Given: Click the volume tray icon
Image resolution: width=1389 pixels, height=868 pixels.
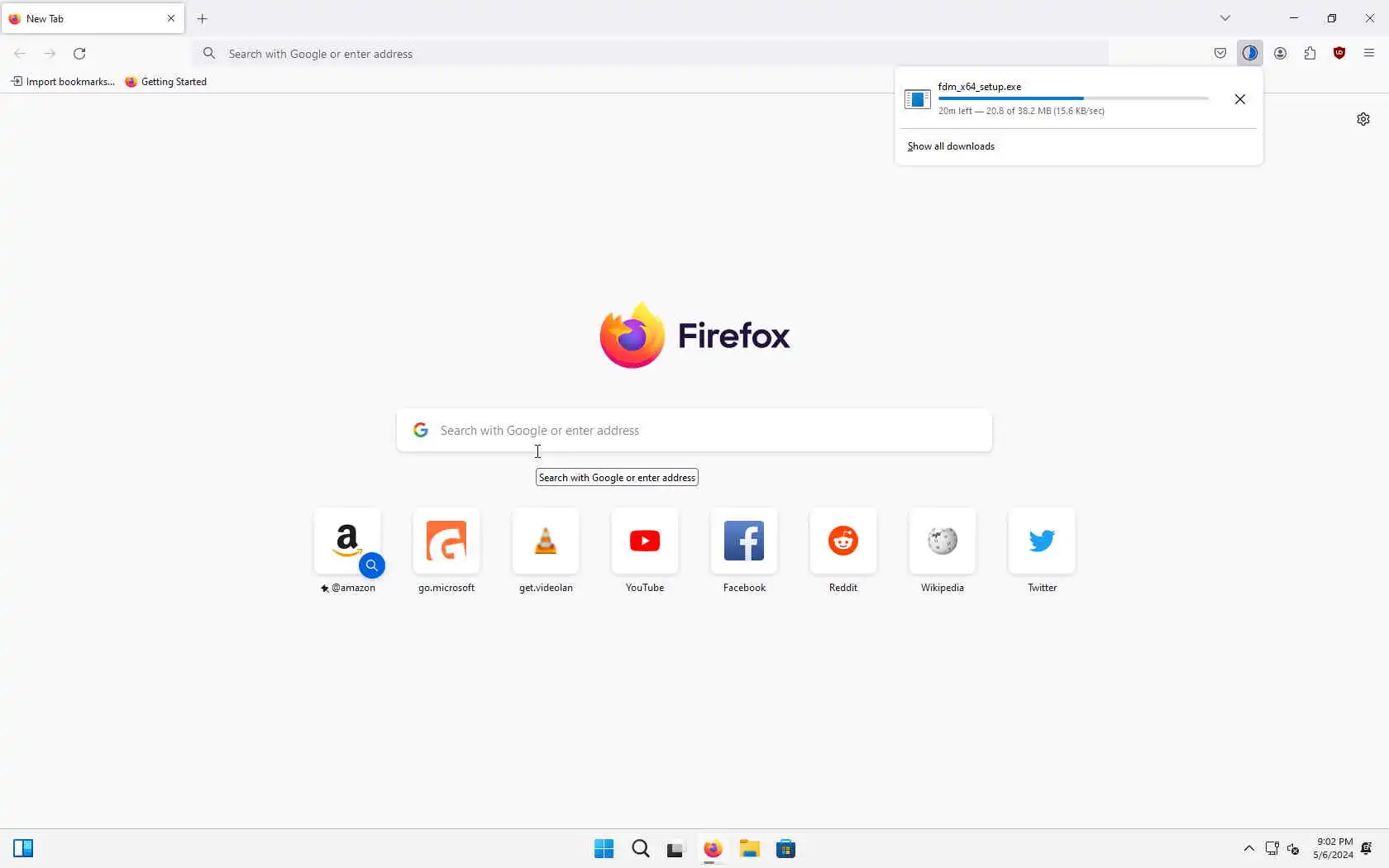Looking at the screenshot, I should [x=1294, y=849].
